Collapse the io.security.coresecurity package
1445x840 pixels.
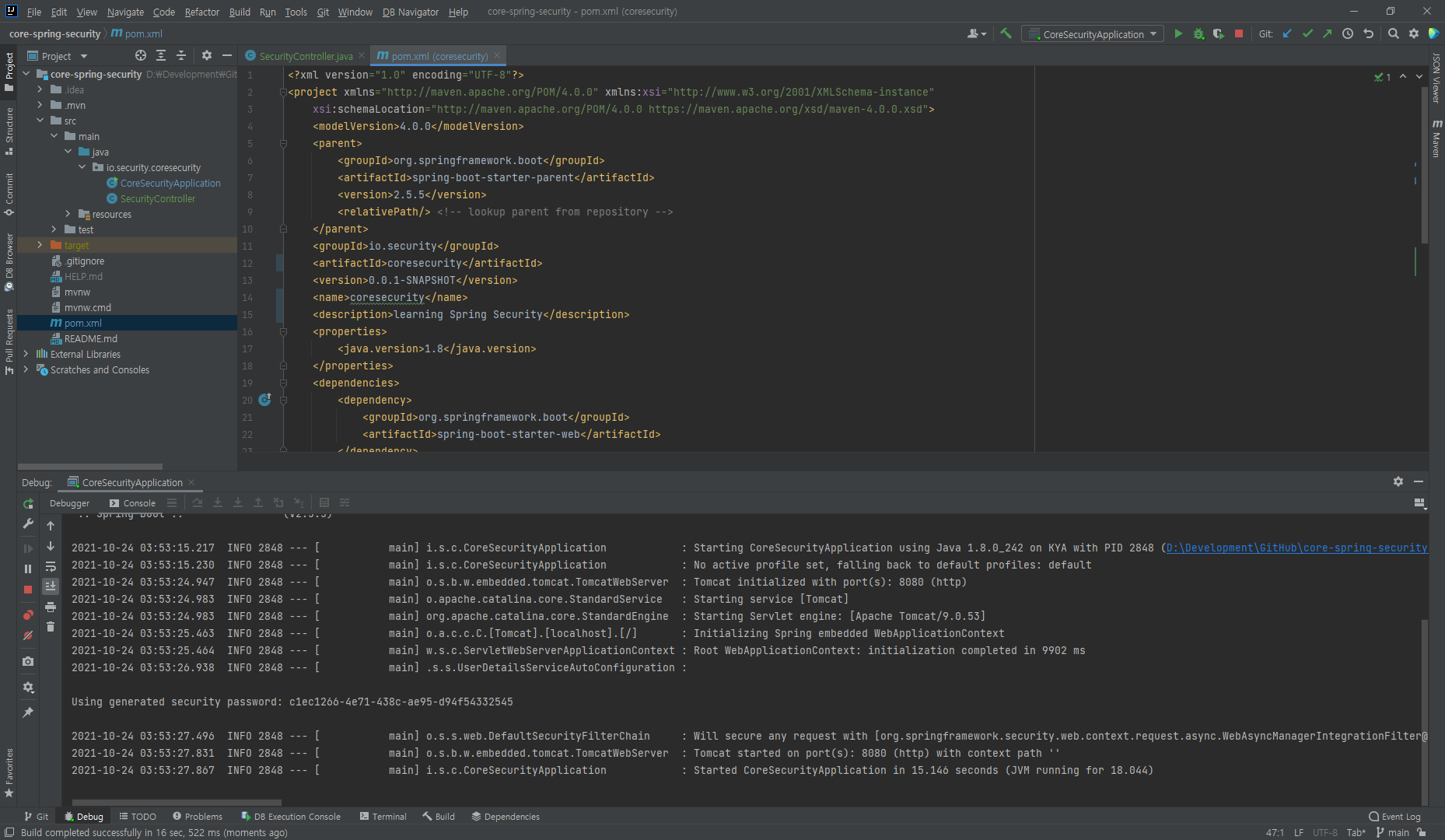pos(82,167)
